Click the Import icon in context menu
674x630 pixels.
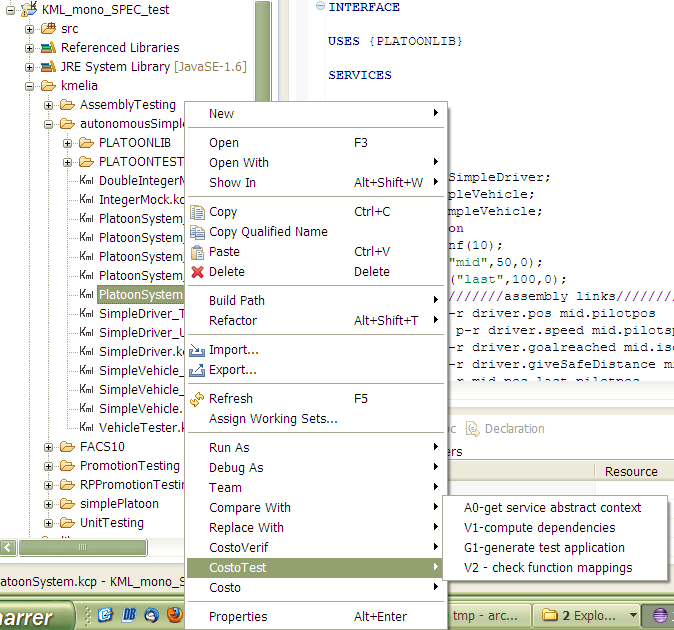click(197, 350)
